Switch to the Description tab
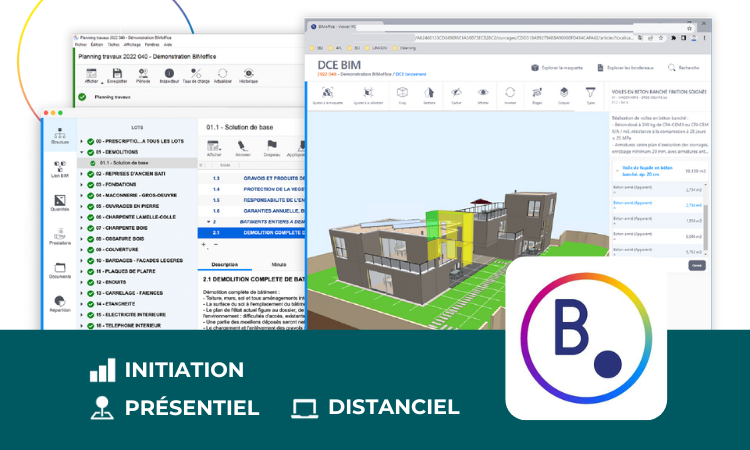 click(x=225, y=264)
